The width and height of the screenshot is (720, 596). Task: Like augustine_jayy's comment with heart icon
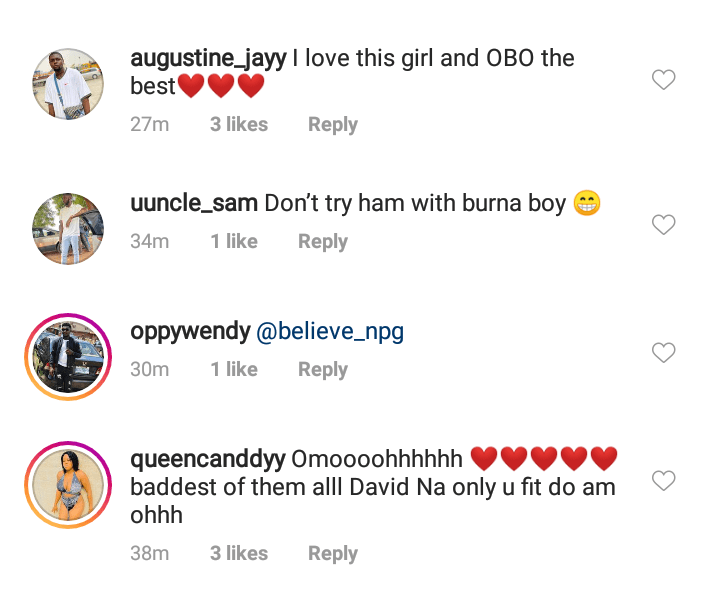(664, 80)
